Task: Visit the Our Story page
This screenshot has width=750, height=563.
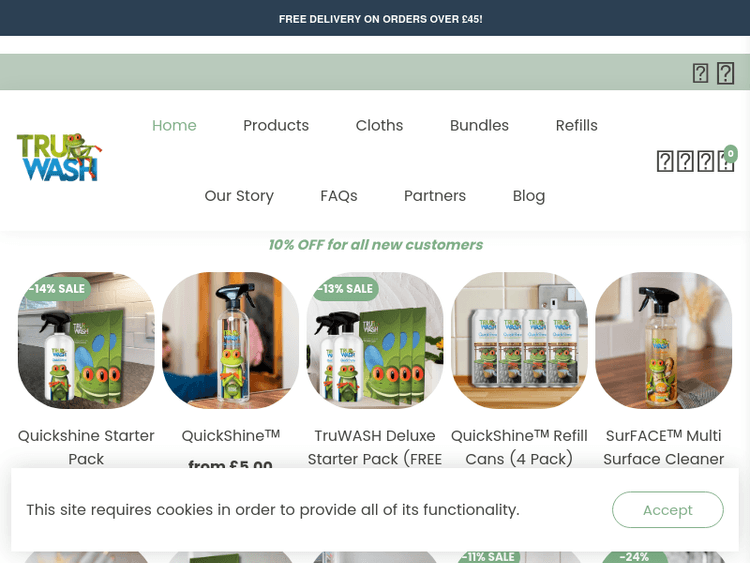Action: (239, 196)
